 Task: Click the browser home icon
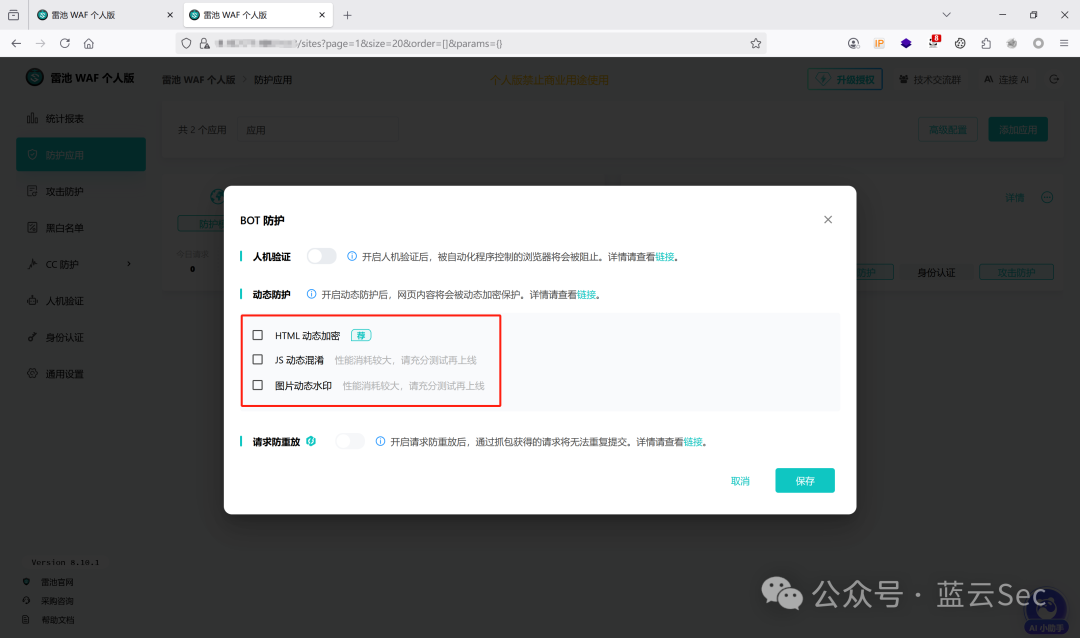[x=89, y=43]
